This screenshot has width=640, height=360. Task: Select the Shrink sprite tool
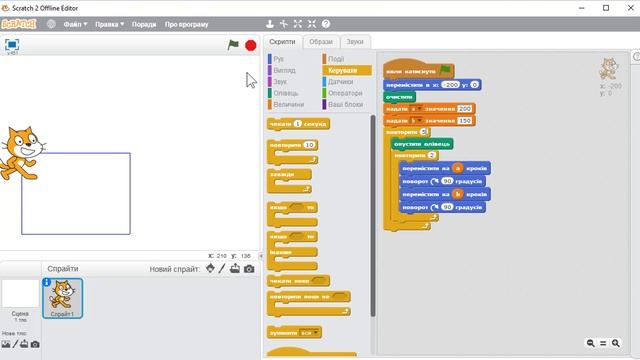(x=312, y=24)
